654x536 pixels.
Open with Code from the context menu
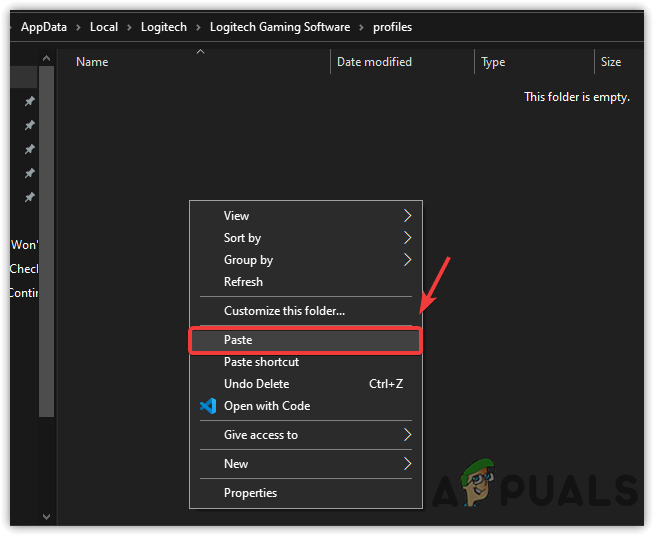point(306,406)
